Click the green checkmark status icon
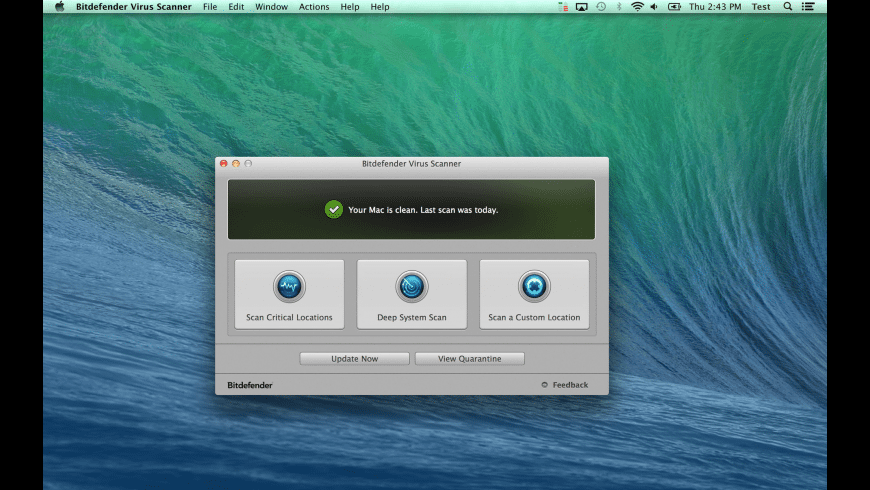The image size is (870, 490). tap(333, 210)
